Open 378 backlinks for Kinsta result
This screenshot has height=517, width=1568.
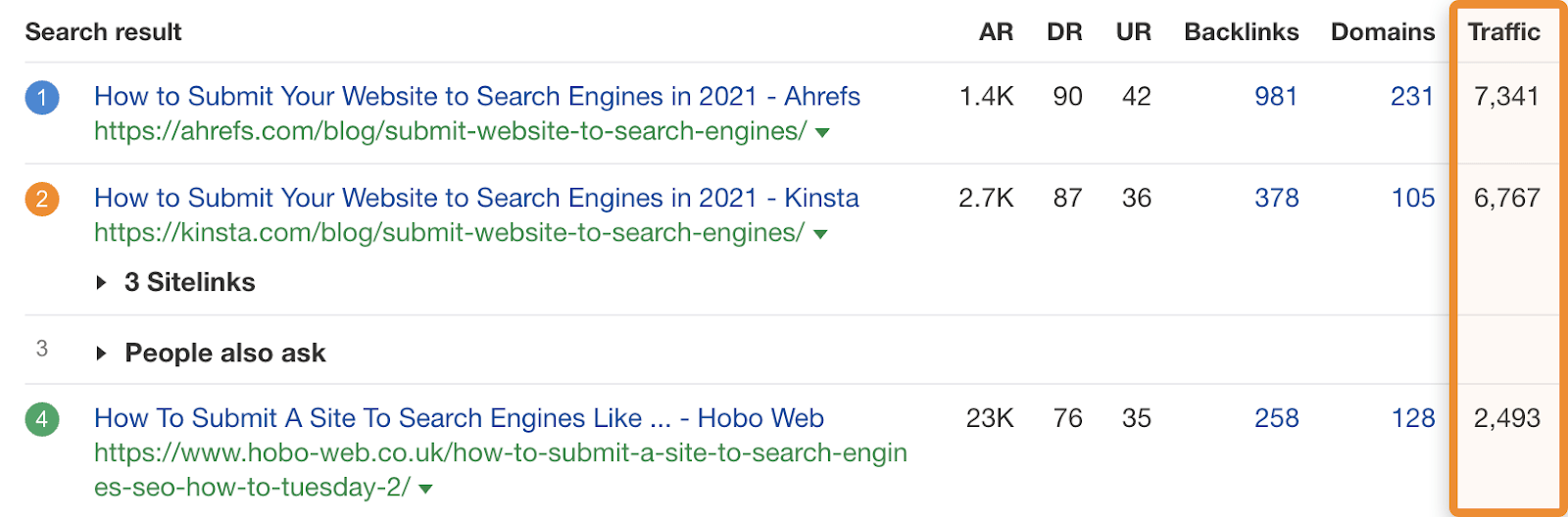(1276, 199)
